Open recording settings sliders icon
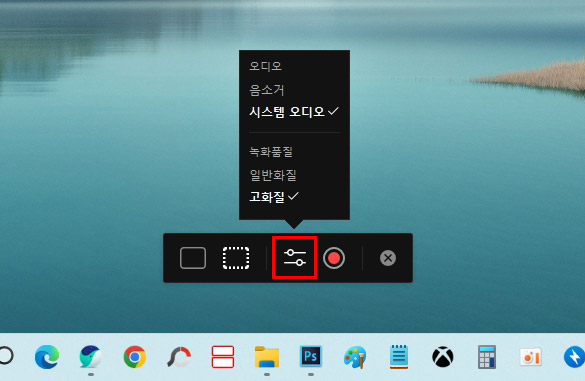Viewport: 585px width, 381px height. tap(295, 258)
